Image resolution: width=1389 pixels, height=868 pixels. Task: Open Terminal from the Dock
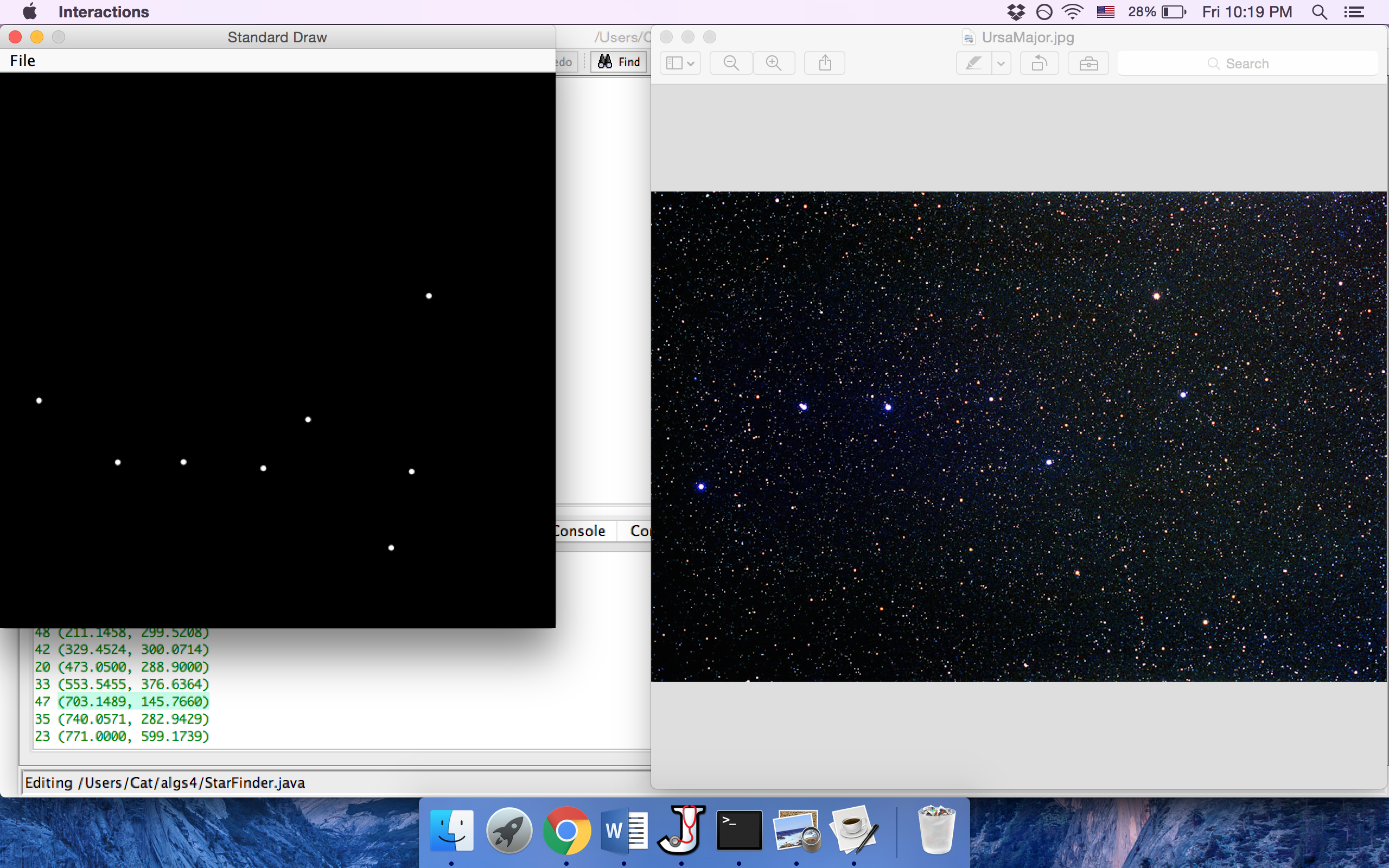click(x=738, y=831)
